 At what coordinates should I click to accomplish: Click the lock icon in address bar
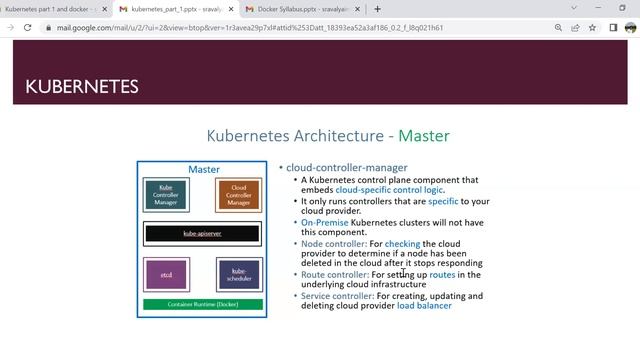click(x=48, y=28)
